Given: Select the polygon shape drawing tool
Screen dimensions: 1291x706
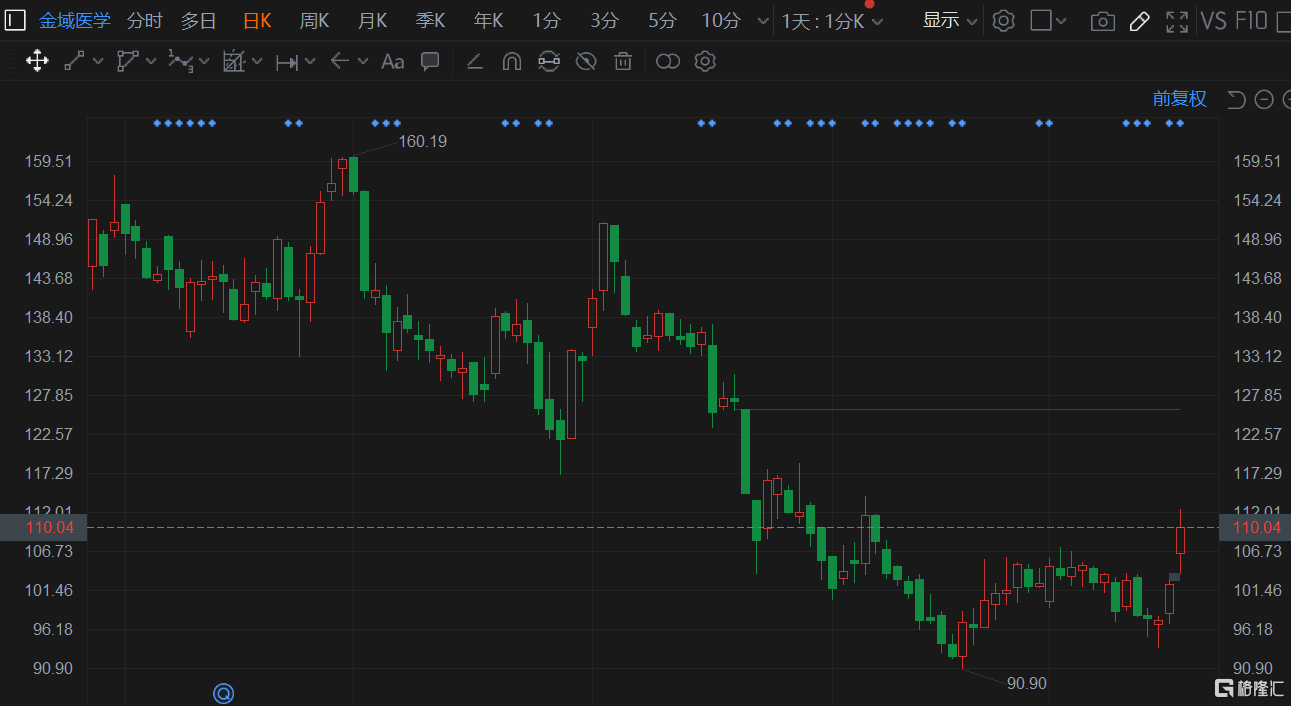Looking at the screenshot, I should coord(126,61).
